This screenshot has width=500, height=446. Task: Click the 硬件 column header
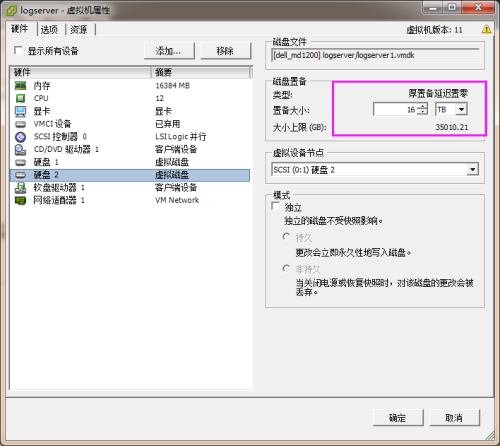click(x=80, y=72)
